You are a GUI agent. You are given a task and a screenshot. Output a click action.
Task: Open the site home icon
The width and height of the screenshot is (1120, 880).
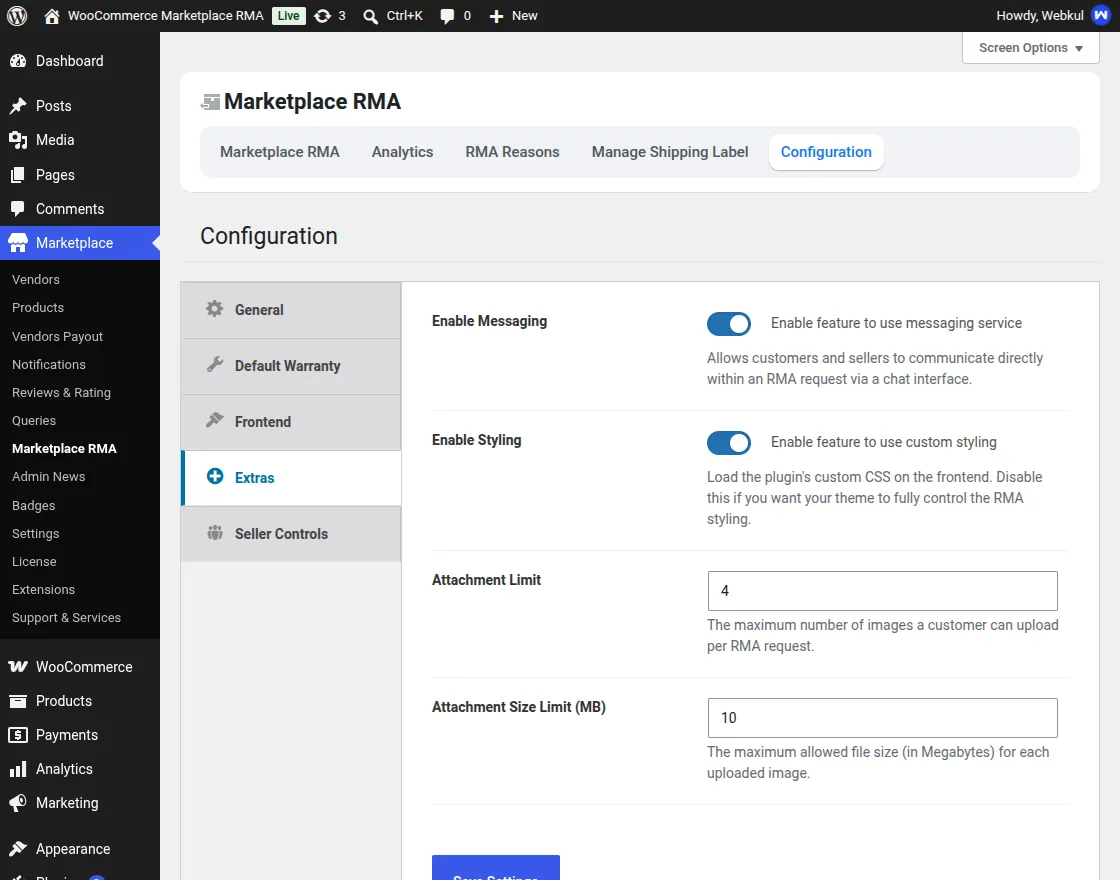click(51, 16)
